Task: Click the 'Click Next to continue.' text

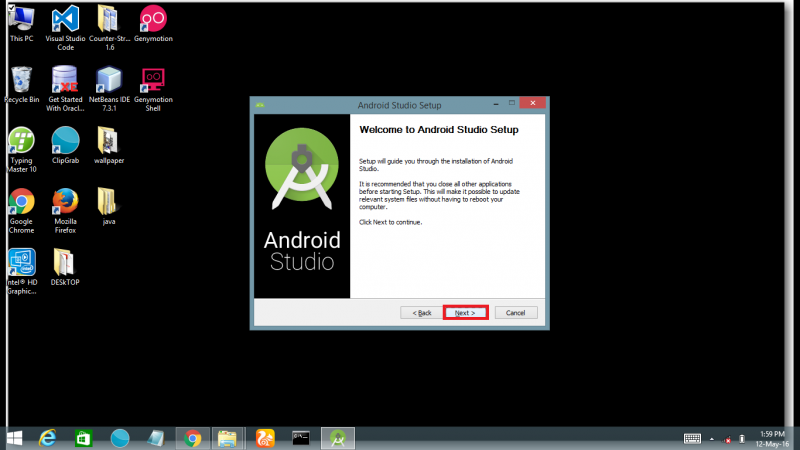Action: [390, 222]
